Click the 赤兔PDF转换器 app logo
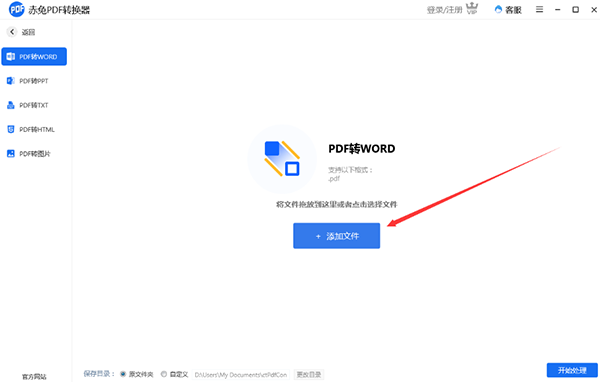Viewport: 600px width, 382px height. pos(16,9)
